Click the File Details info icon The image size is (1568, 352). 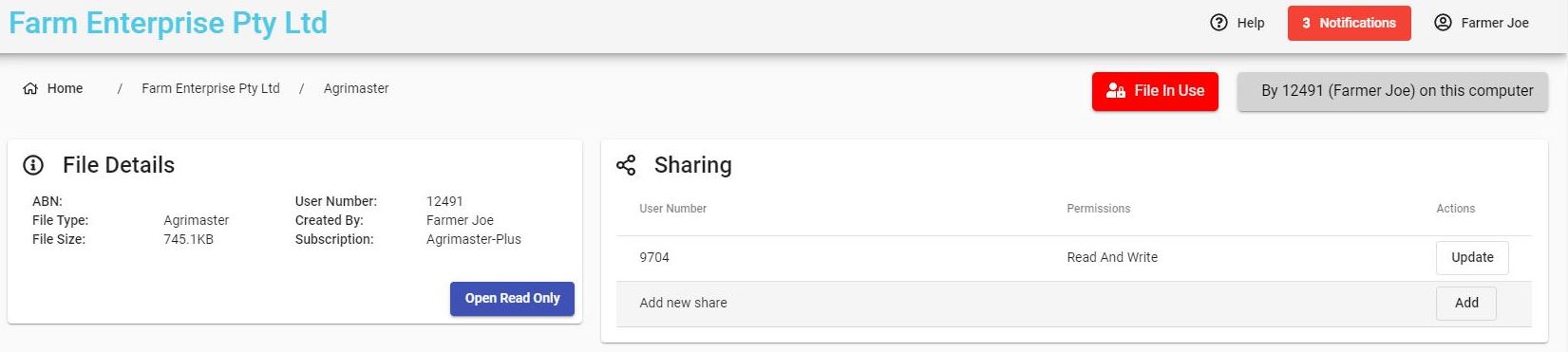pyautogui.click(x=33, y=165)
